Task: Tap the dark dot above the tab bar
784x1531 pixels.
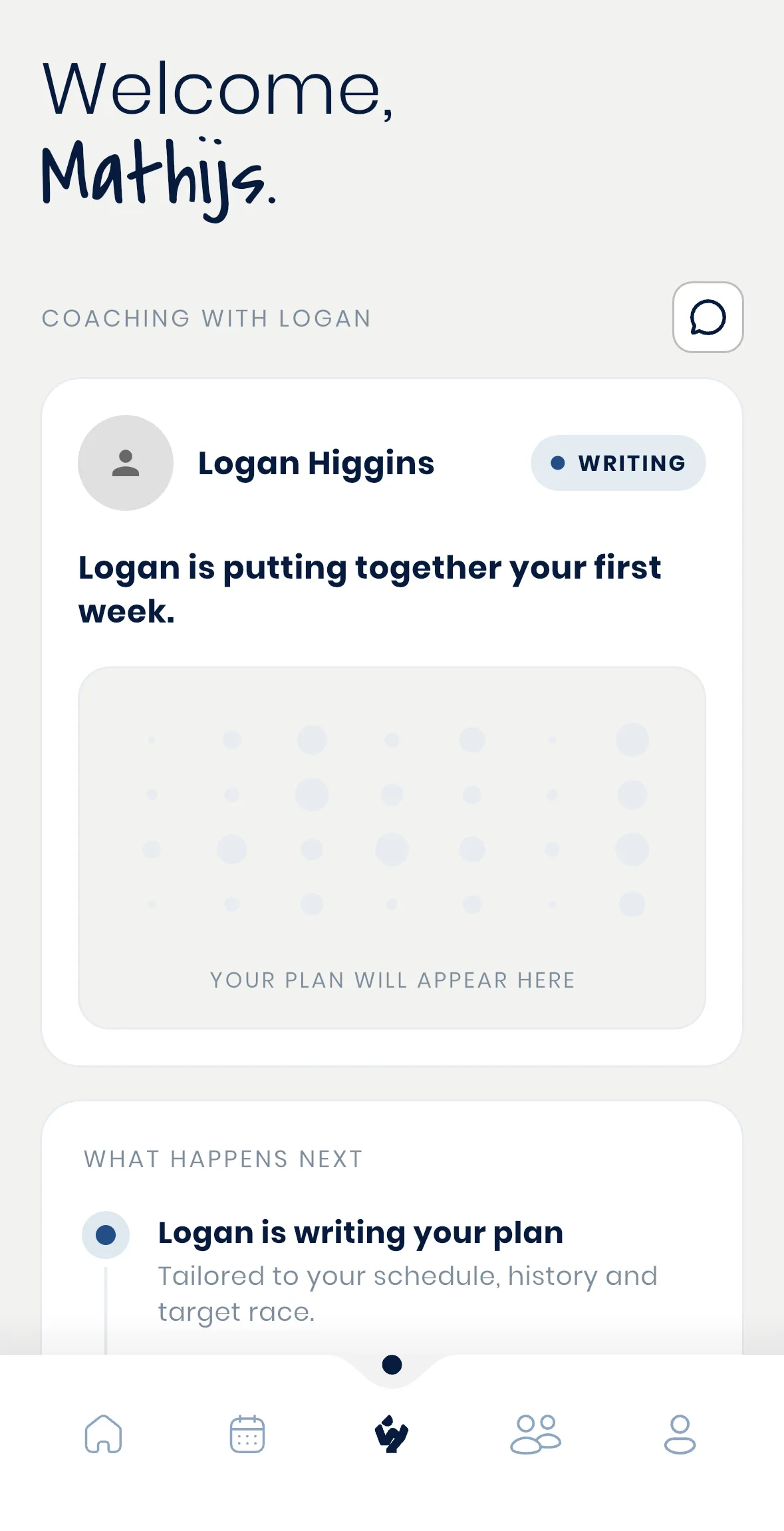Action: (x=392, y=1365)
